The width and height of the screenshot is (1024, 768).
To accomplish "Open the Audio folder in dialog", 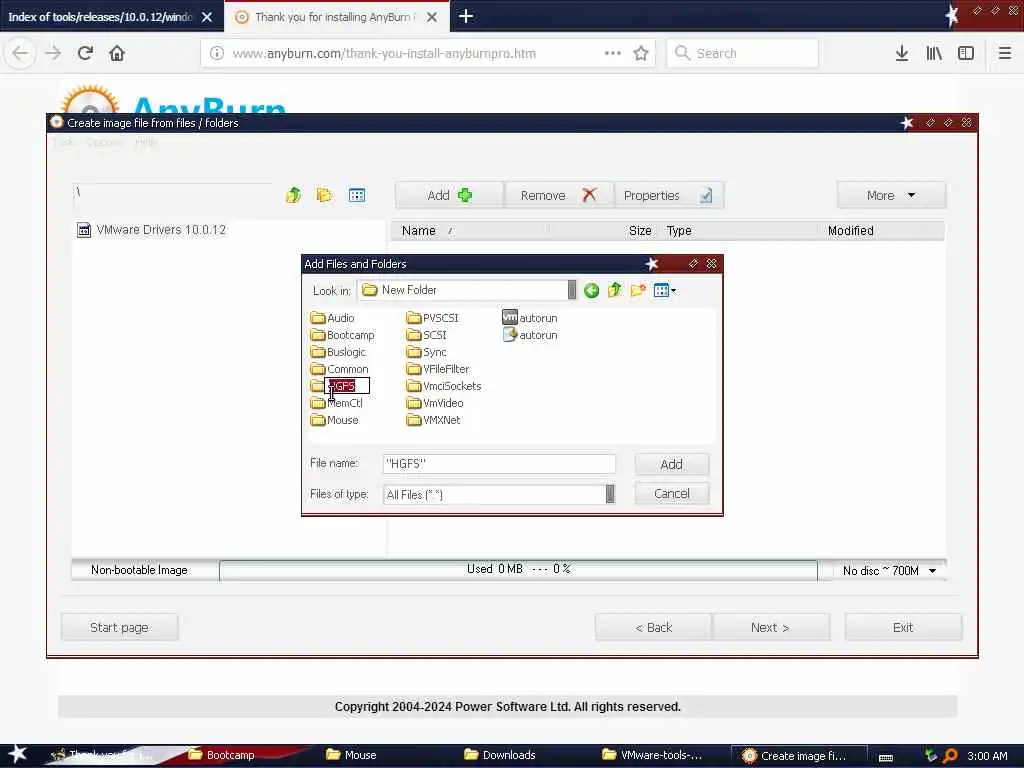I will point(333,318).
